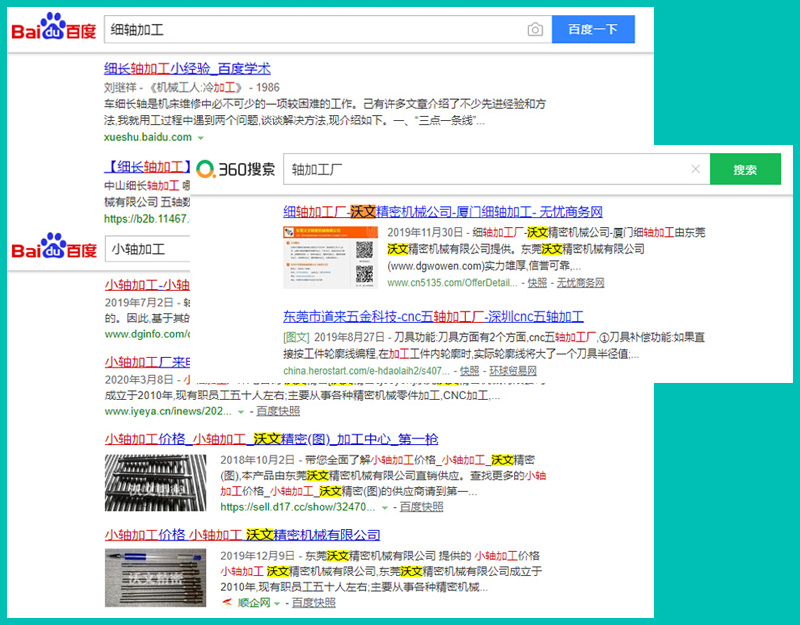Image resolution: width=800 pixels, height=625 pixels.
Task: Click the xueshu.baidu.com URL text
Action: (148, 137)
